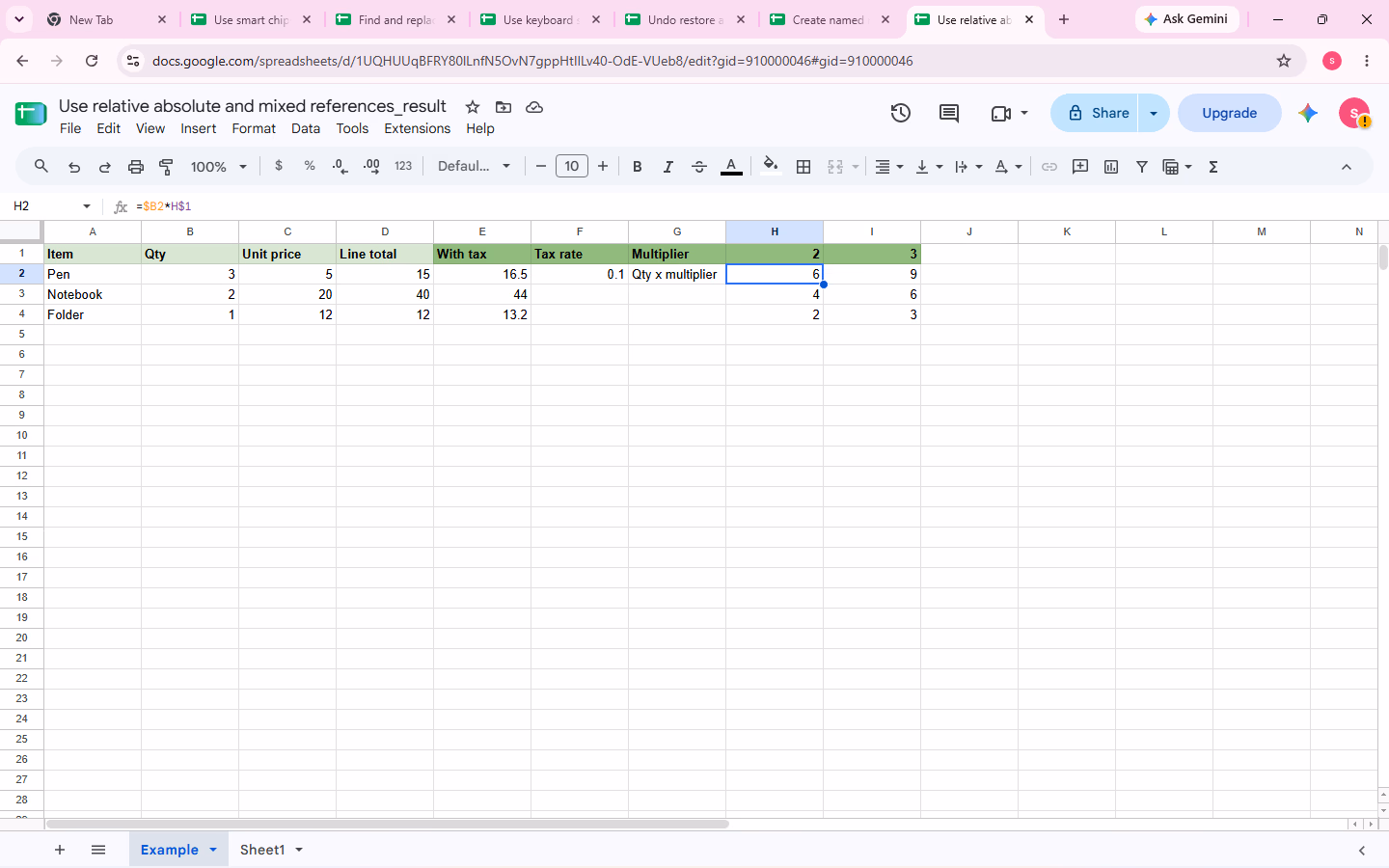This screenshot has width=1389, height=868.
Task: Open version history
Action: [x=901, y=113]
